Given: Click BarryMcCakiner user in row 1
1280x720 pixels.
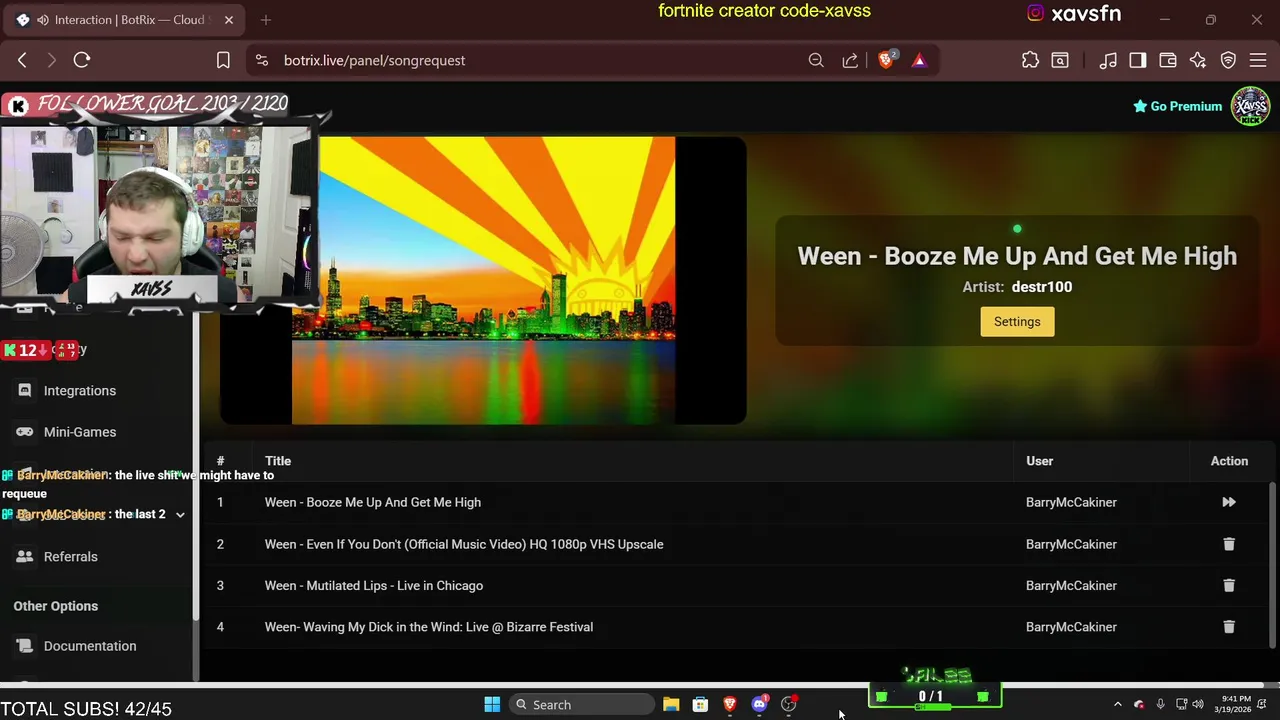Looking at the screenshot, I should point(1071,502).
